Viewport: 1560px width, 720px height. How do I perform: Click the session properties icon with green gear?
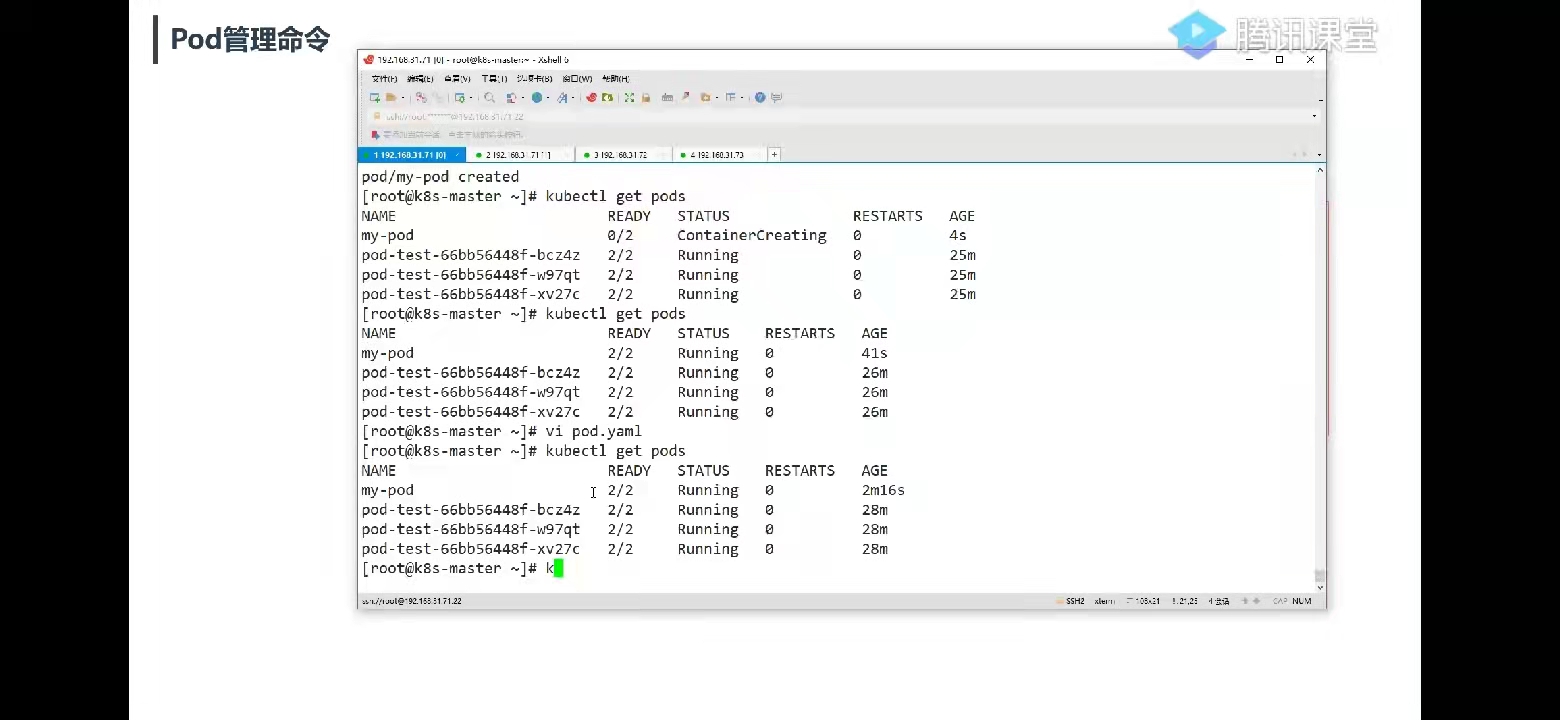[459, 98]
